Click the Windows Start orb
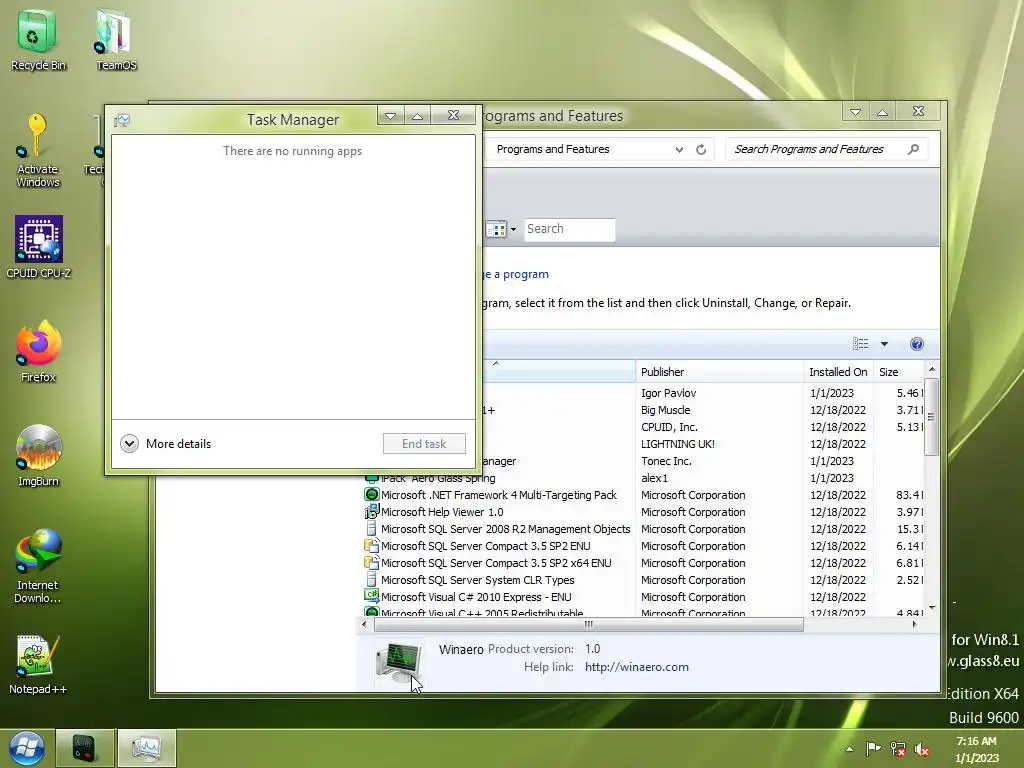The width and height of the screenshot is (1024, 768). coord(27,748)
